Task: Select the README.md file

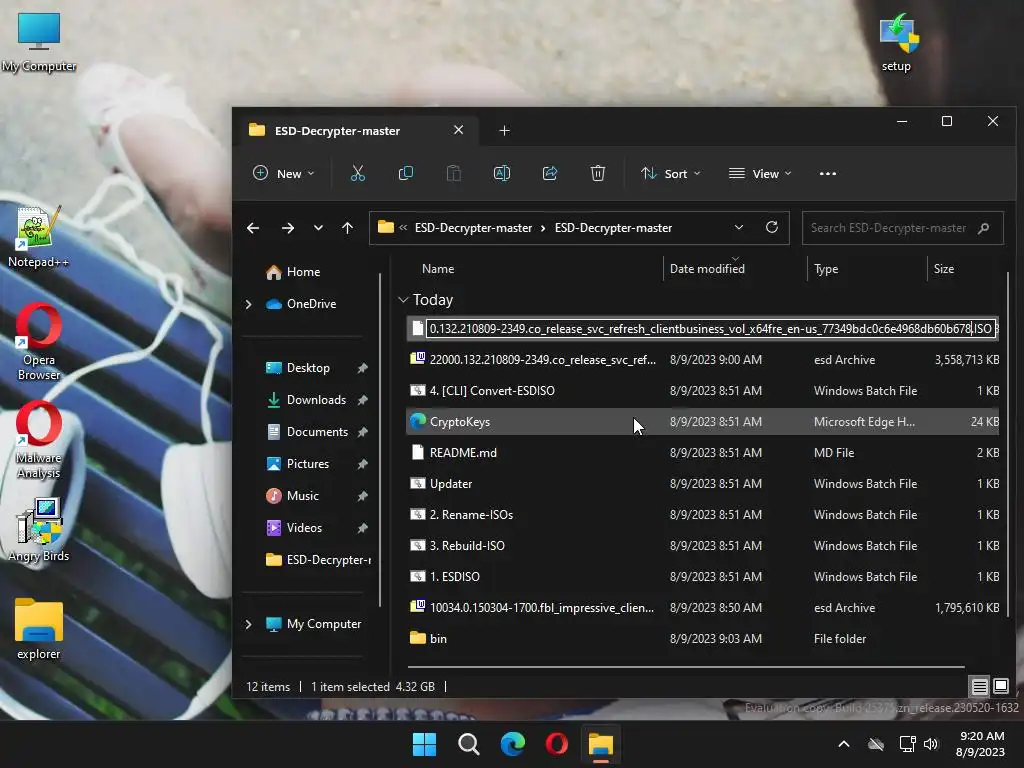Action: pos(703,453)
